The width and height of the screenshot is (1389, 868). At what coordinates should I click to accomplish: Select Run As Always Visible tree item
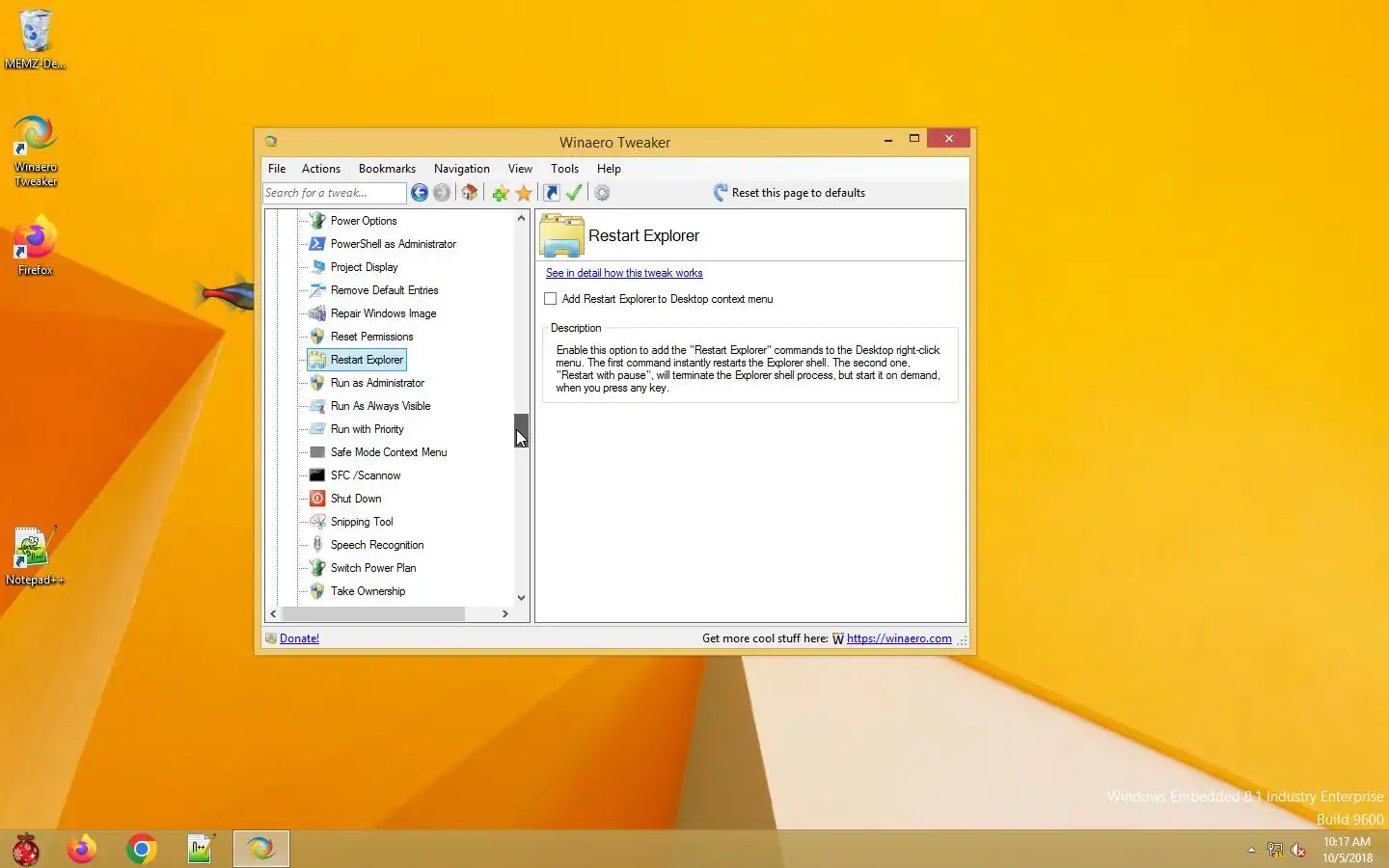[x=381, y=406]
